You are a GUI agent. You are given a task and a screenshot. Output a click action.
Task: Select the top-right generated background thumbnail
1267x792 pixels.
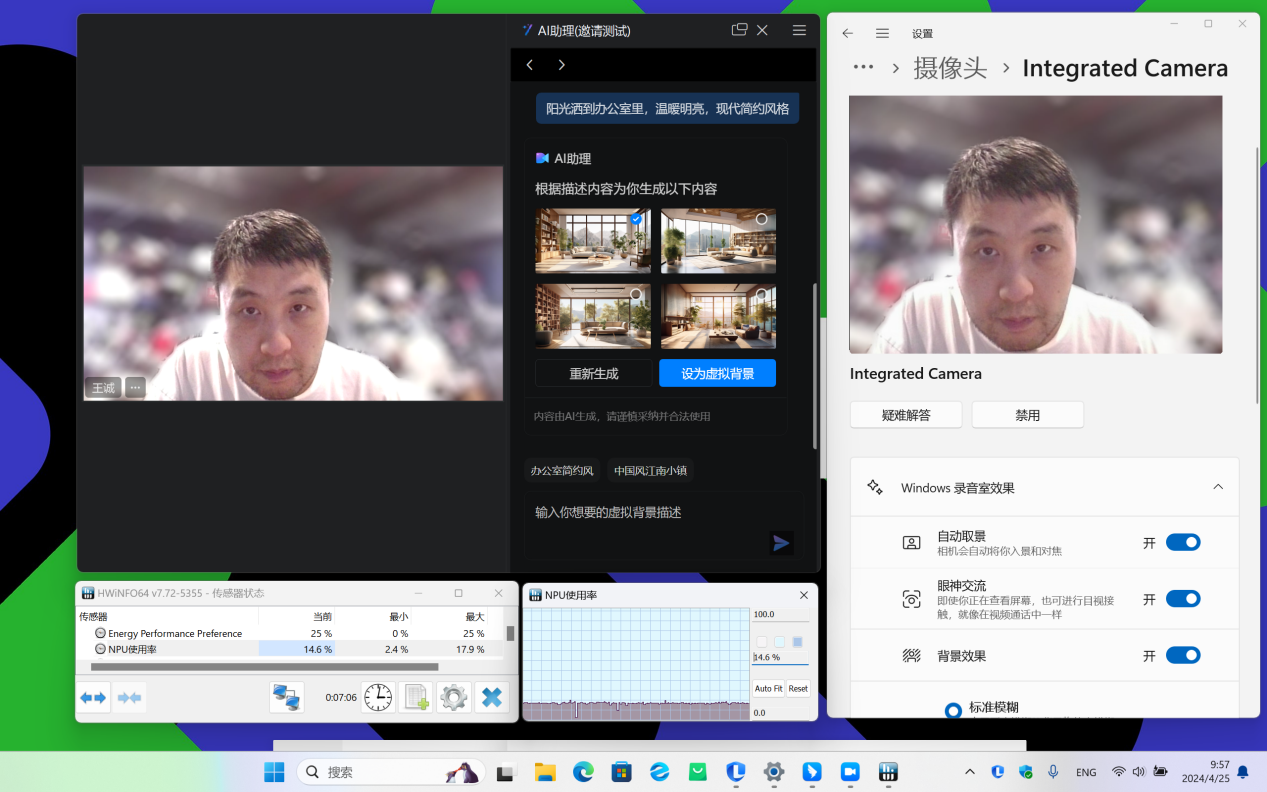[x=717, y=240]
